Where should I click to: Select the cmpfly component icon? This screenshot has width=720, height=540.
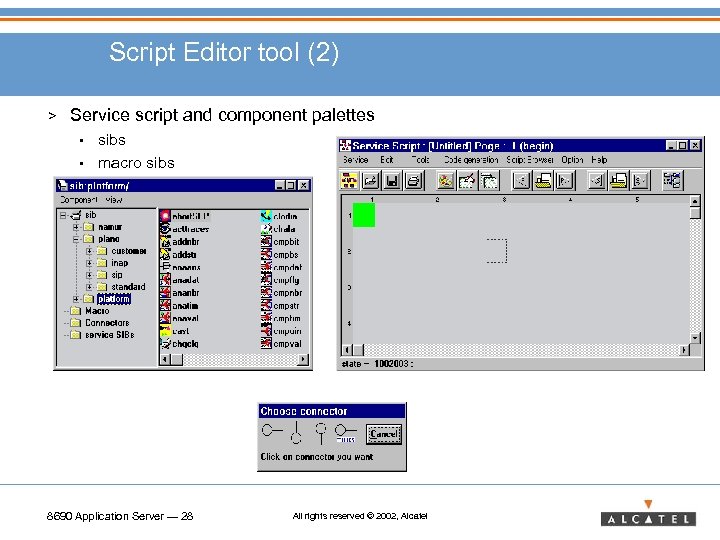coord(266,279)
